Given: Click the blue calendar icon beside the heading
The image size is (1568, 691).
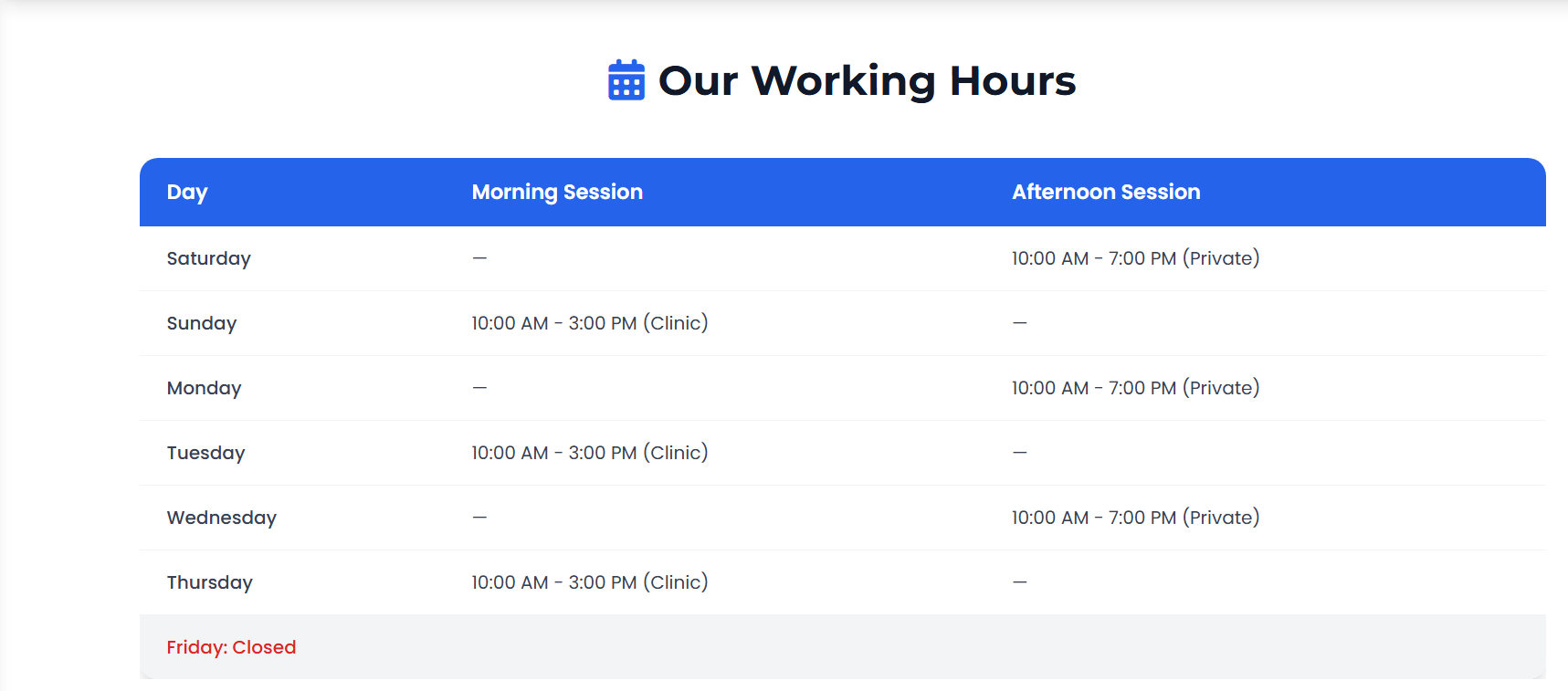Looking at the screenshot, I should point(626,80).
